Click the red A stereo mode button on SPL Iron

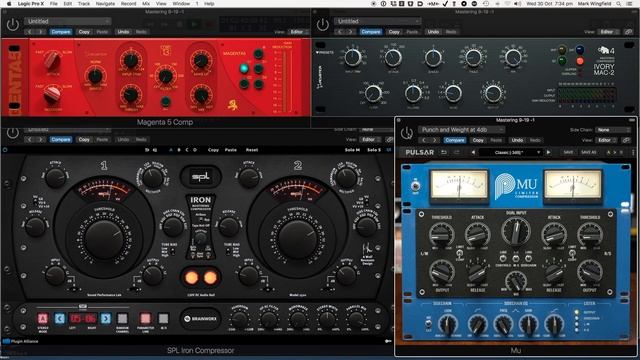(42, 318)
